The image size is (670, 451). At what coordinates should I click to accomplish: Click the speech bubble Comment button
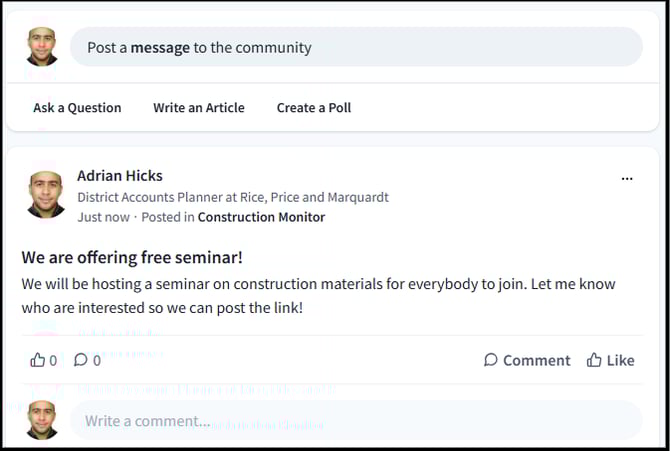526,360
